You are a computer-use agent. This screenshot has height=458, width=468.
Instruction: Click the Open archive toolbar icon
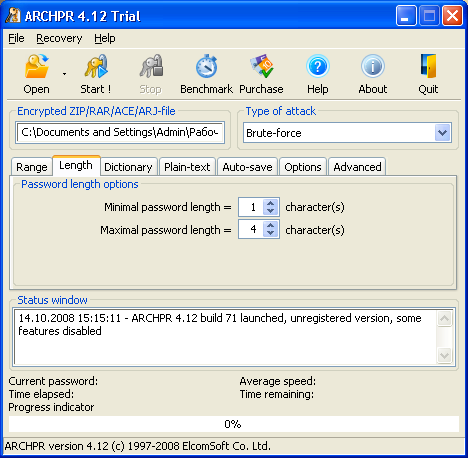click(x=37, y=67)
